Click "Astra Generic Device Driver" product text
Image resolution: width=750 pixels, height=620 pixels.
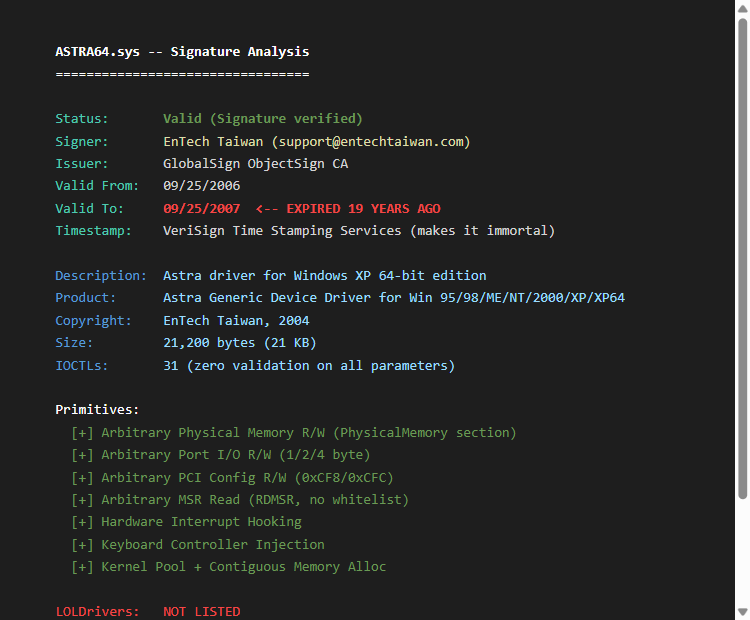[x=267, y=298]
